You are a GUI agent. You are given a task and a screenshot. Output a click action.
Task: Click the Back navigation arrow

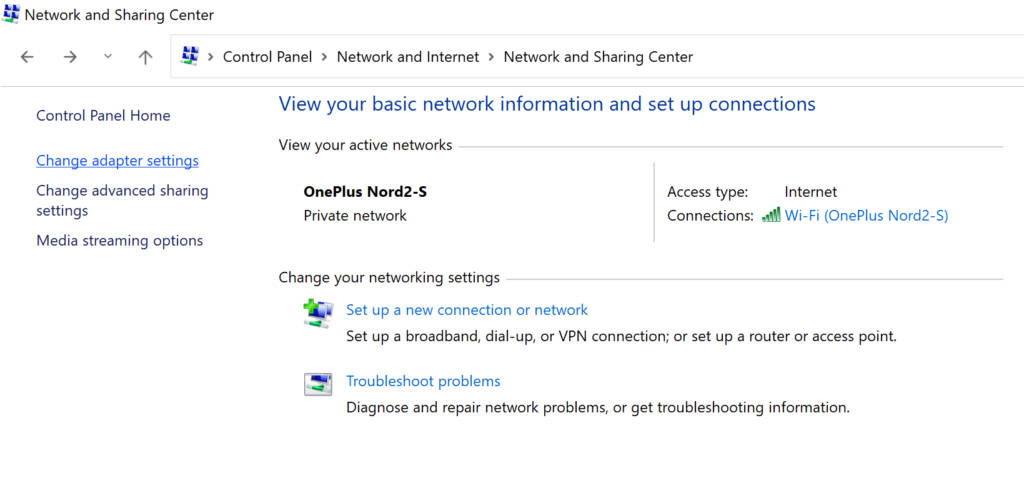[27, 57]
